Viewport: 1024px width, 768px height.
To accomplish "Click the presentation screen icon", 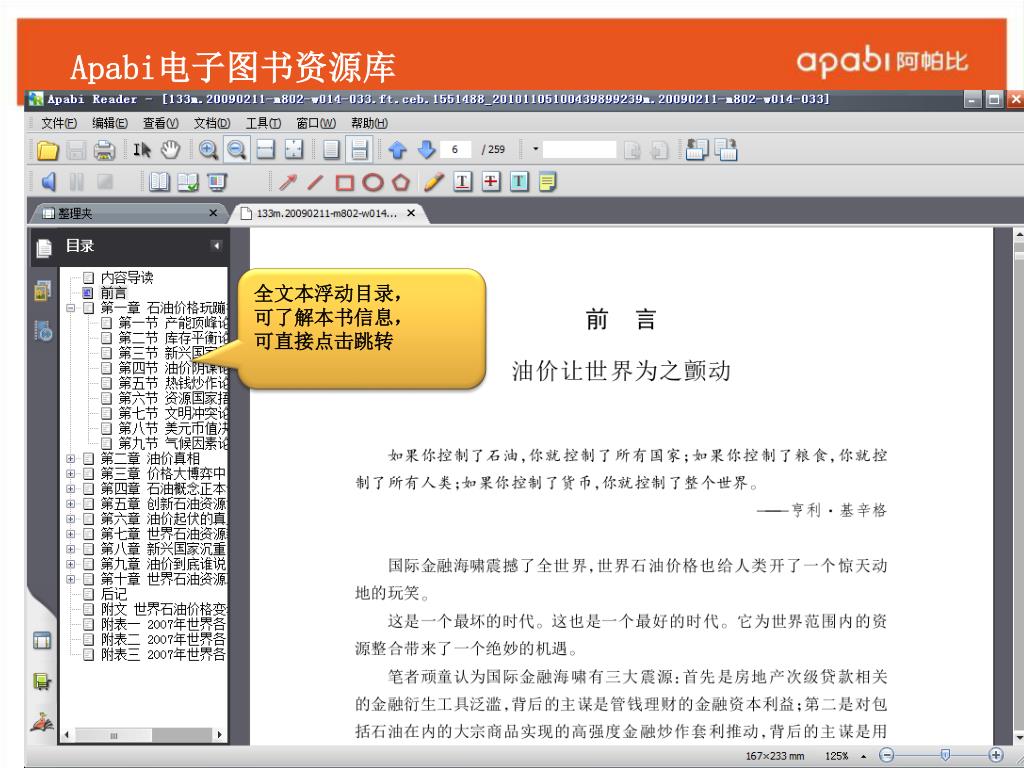I will [217, 182].
